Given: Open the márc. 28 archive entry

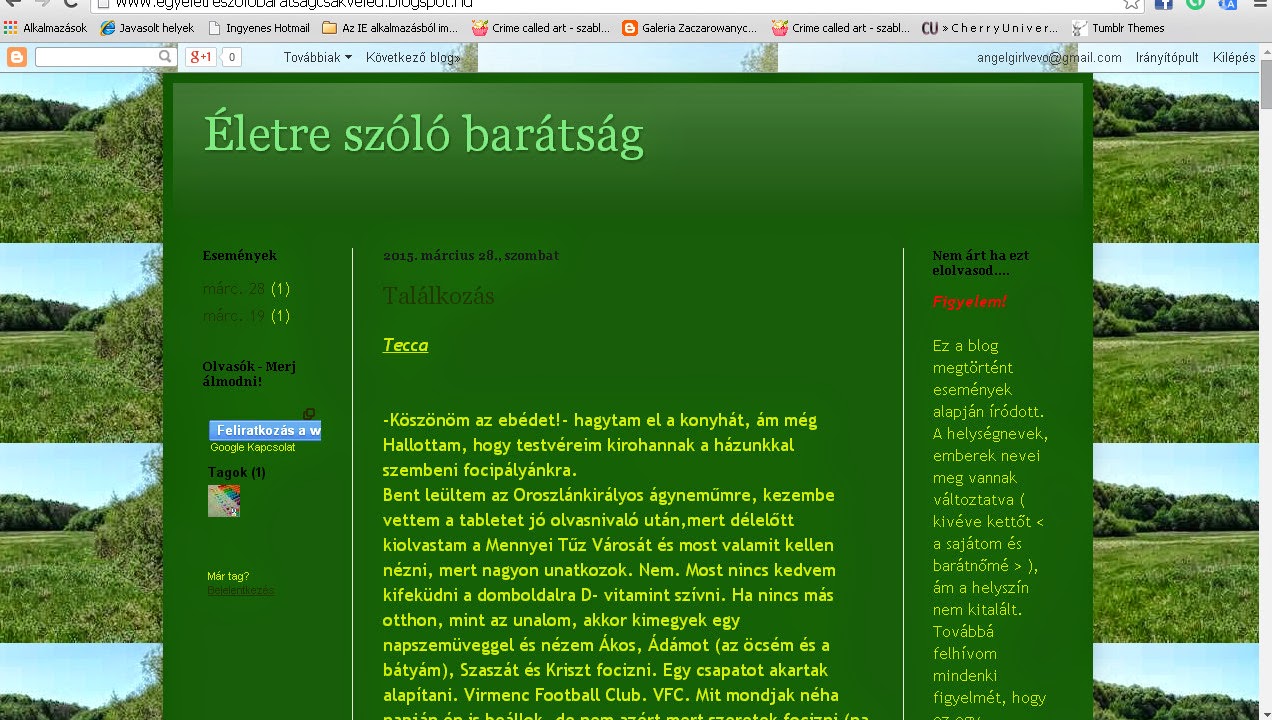Looking at the screenshot, I should pyautogui.click(x=234, y=289).
